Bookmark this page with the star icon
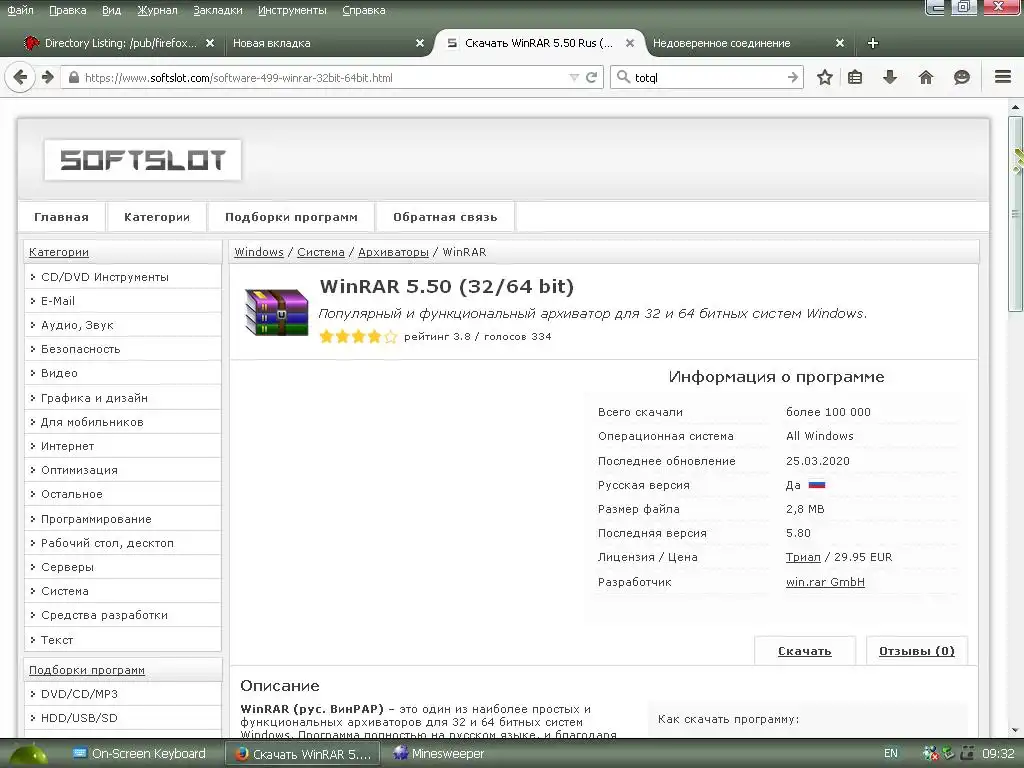 [x=825, y=77]
